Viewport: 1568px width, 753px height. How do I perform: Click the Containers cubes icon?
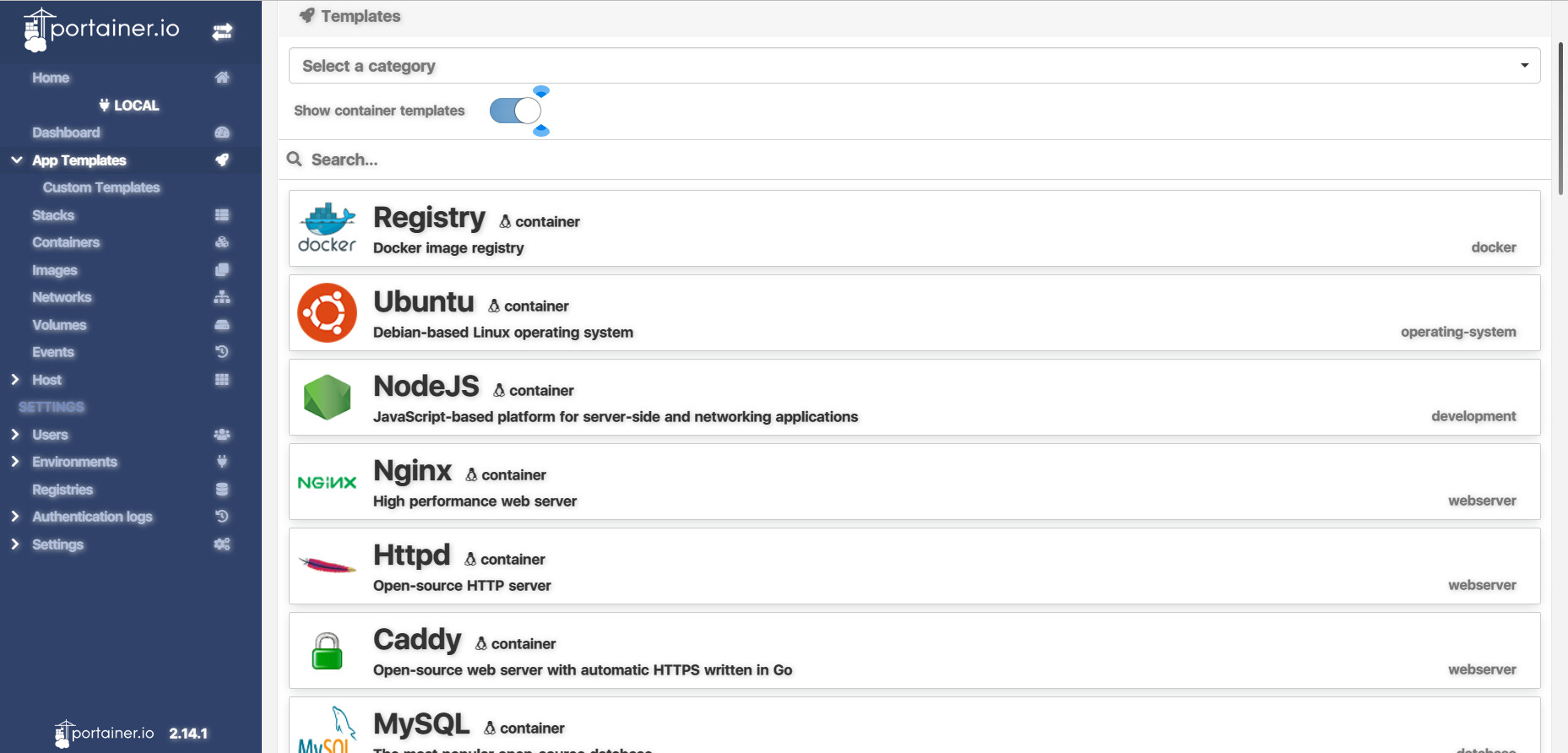[222, 242]
